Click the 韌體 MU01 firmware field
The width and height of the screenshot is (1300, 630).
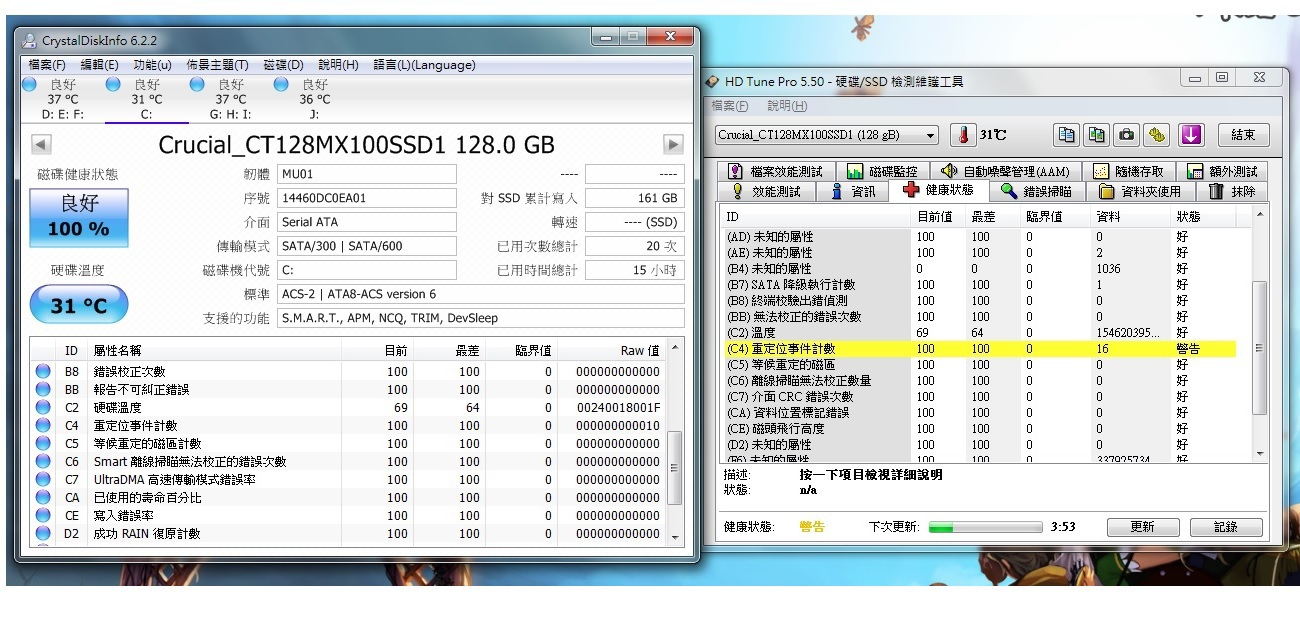[366, 174]
